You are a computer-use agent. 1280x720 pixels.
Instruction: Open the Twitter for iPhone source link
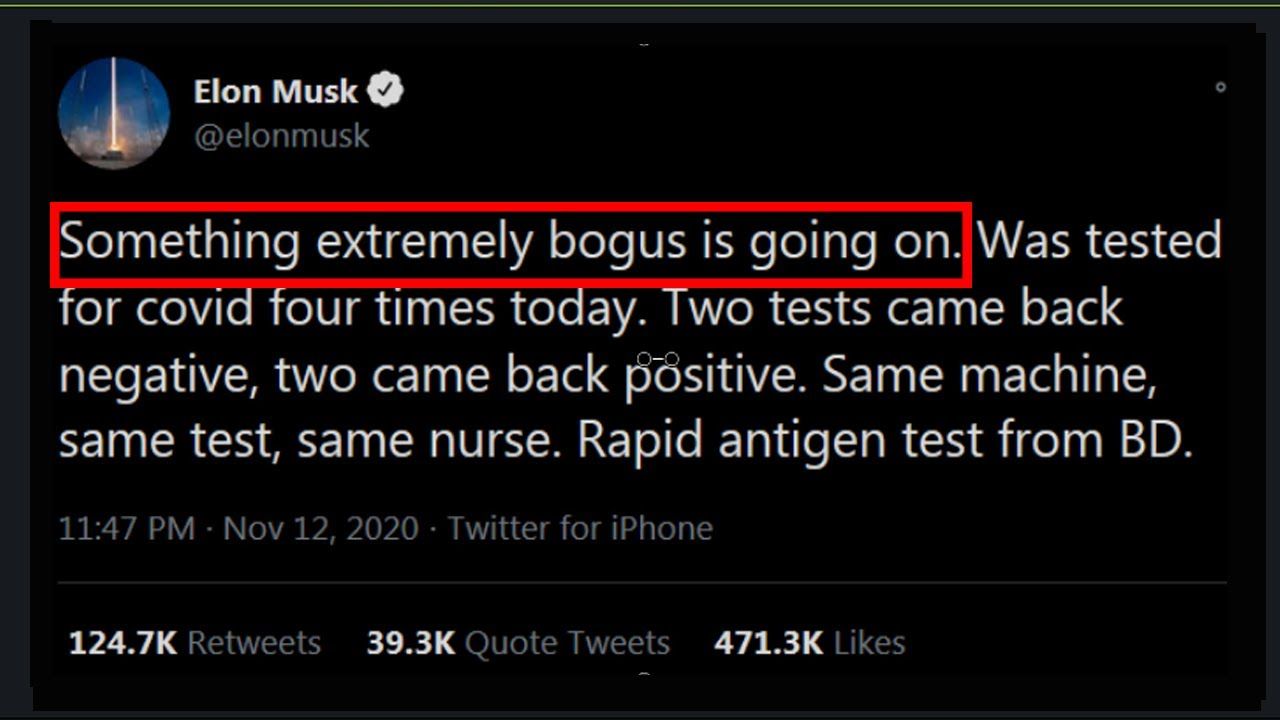[579, 528]
